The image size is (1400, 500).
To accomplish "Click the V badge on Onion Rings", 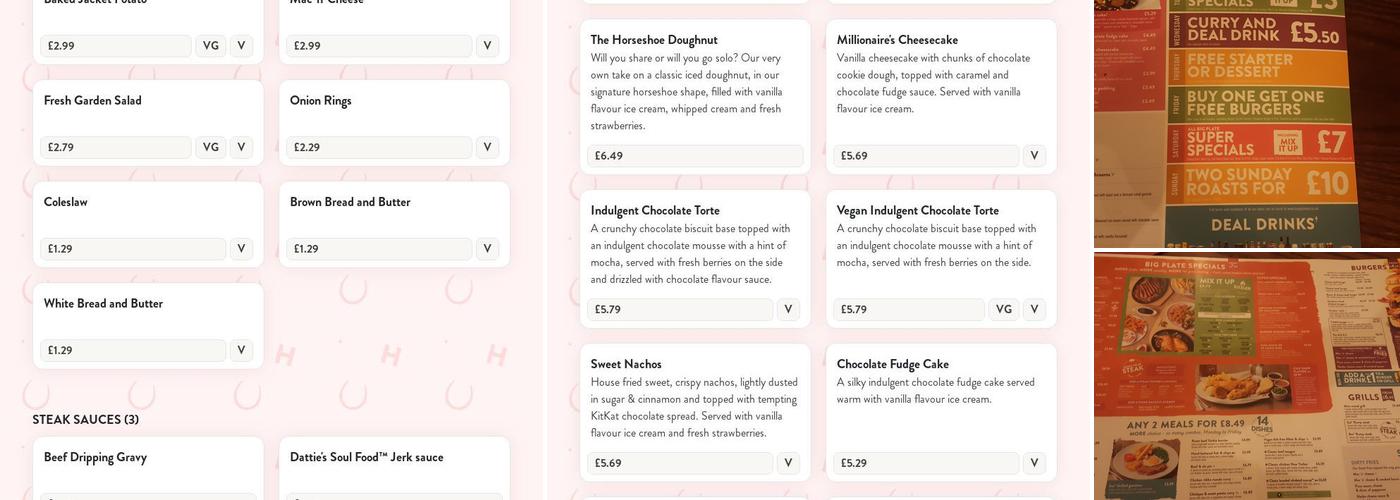I will click(487, 147).
